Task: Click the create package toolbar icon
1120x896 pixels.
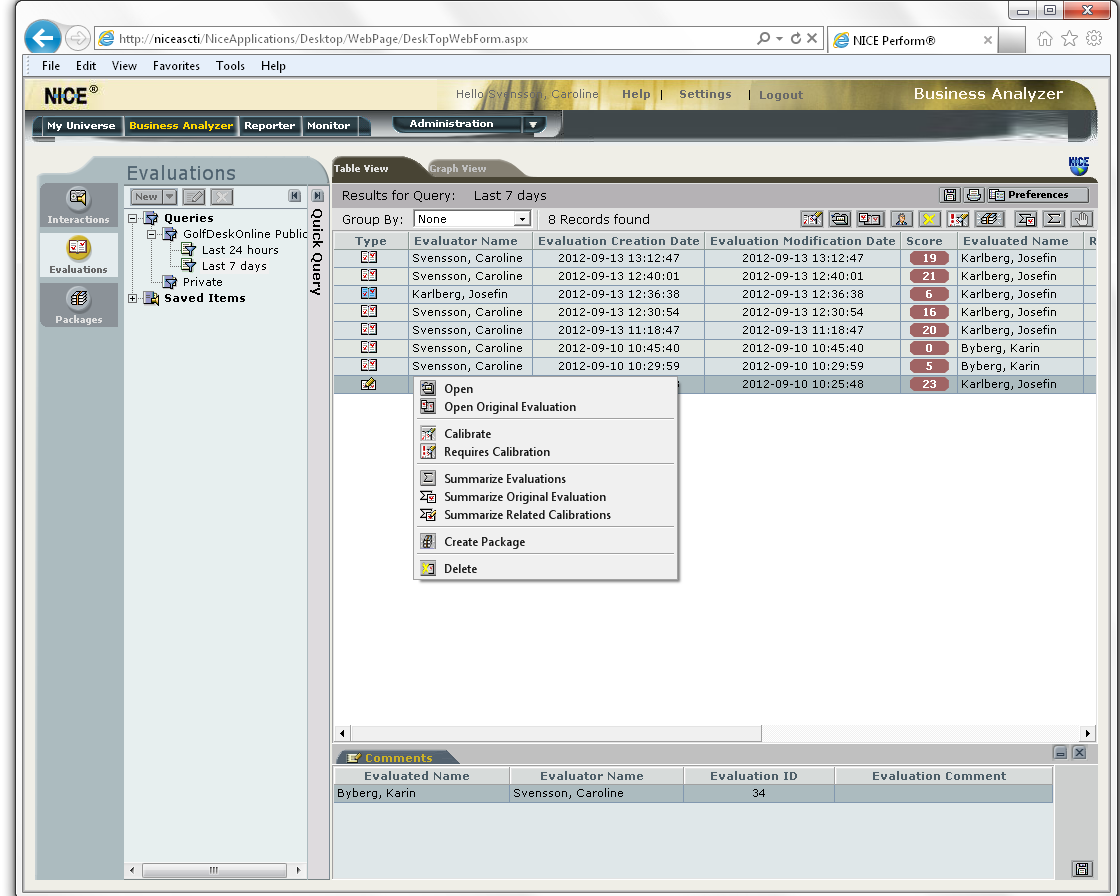Action: point(989,219)
